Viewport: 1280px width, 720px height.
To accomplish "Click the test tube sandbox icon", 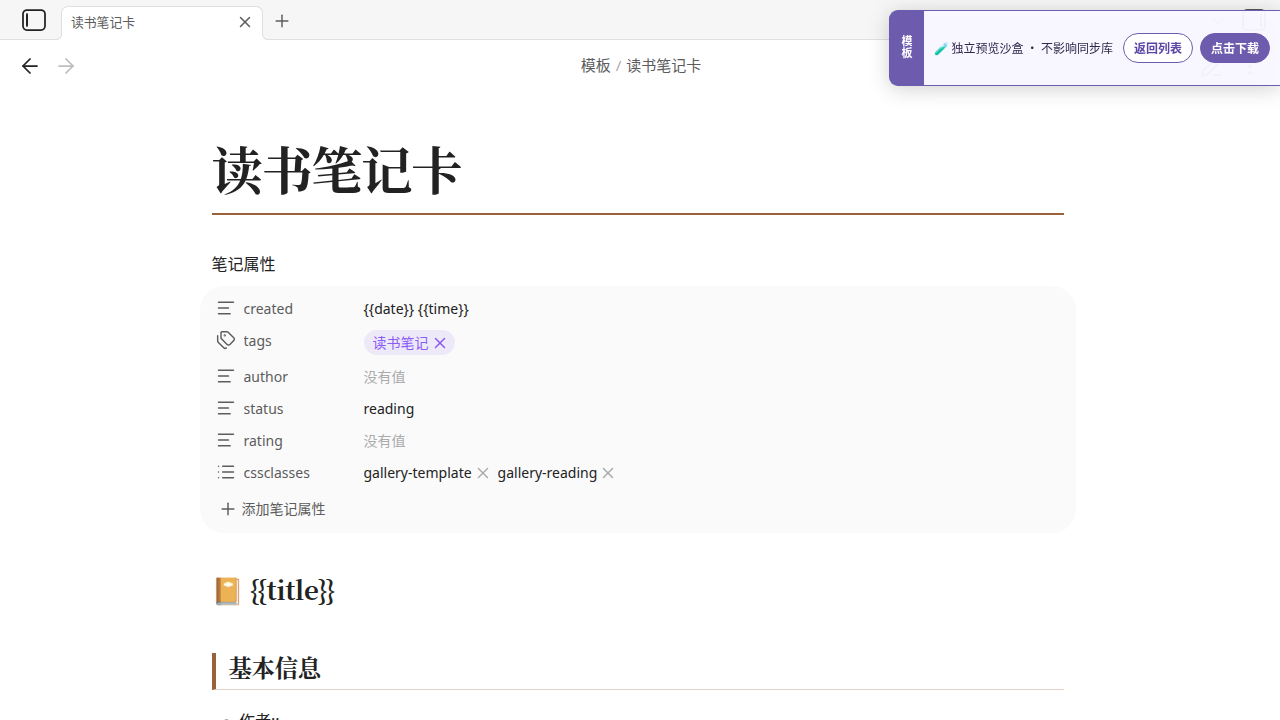I will 941,48.
